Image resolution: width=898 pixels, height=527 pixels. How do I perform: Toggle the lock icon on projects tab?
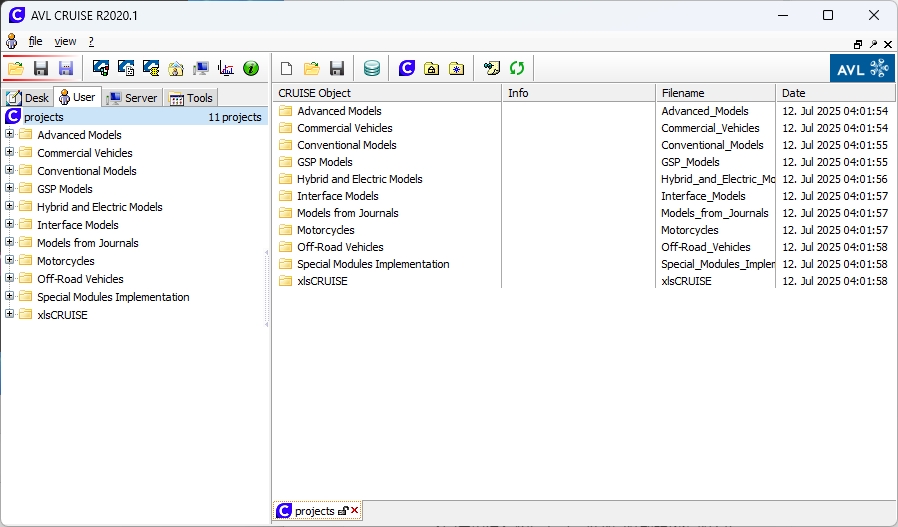coord(343,511)
